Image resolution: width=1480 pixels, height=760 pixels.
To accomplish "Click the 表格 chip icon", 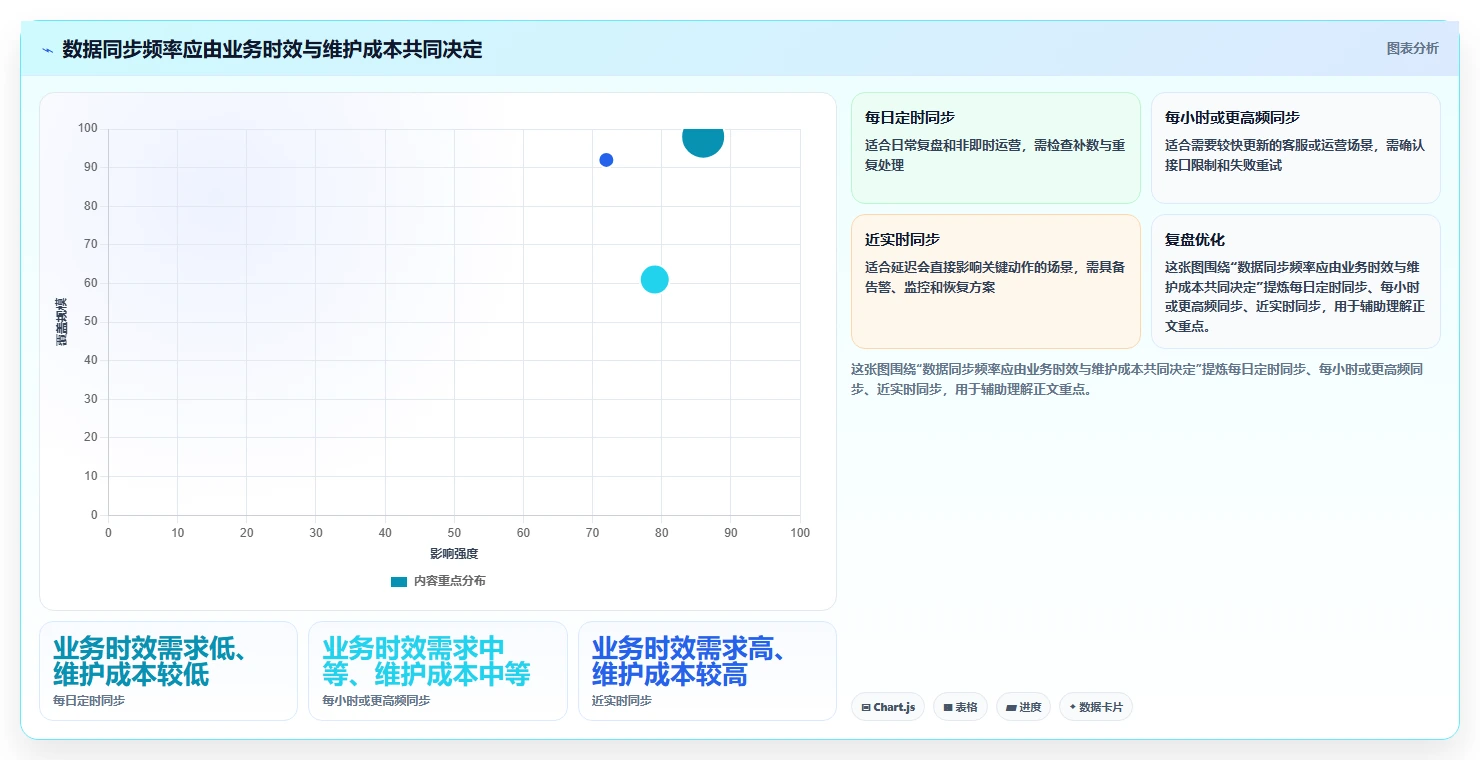I will click(x=948, y=707).
